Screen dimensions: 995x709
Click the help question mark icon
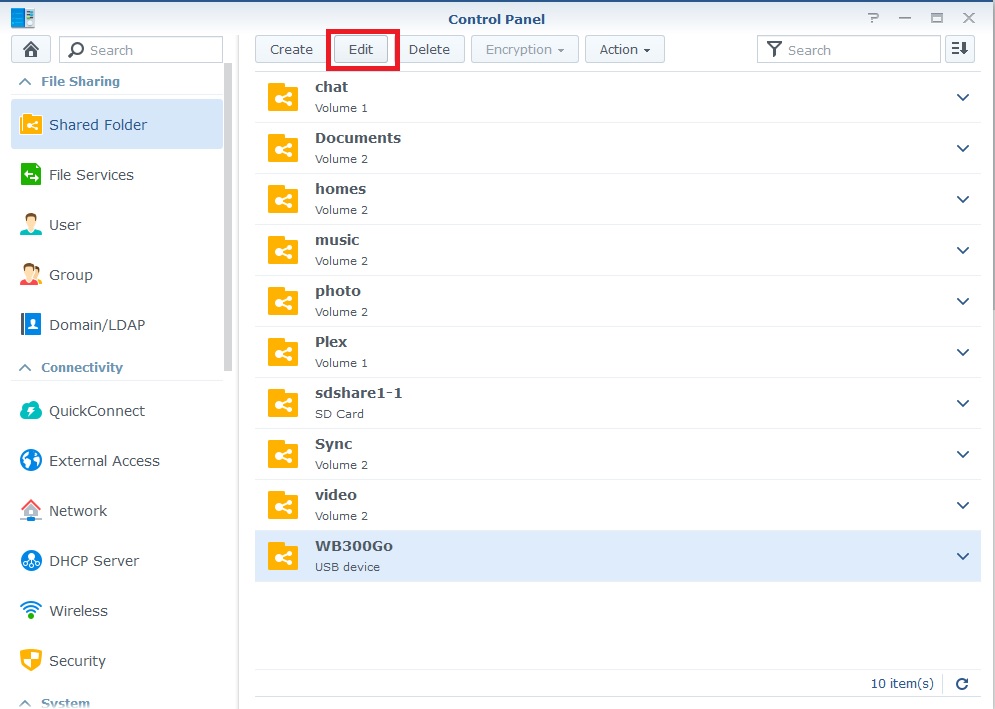874,18
